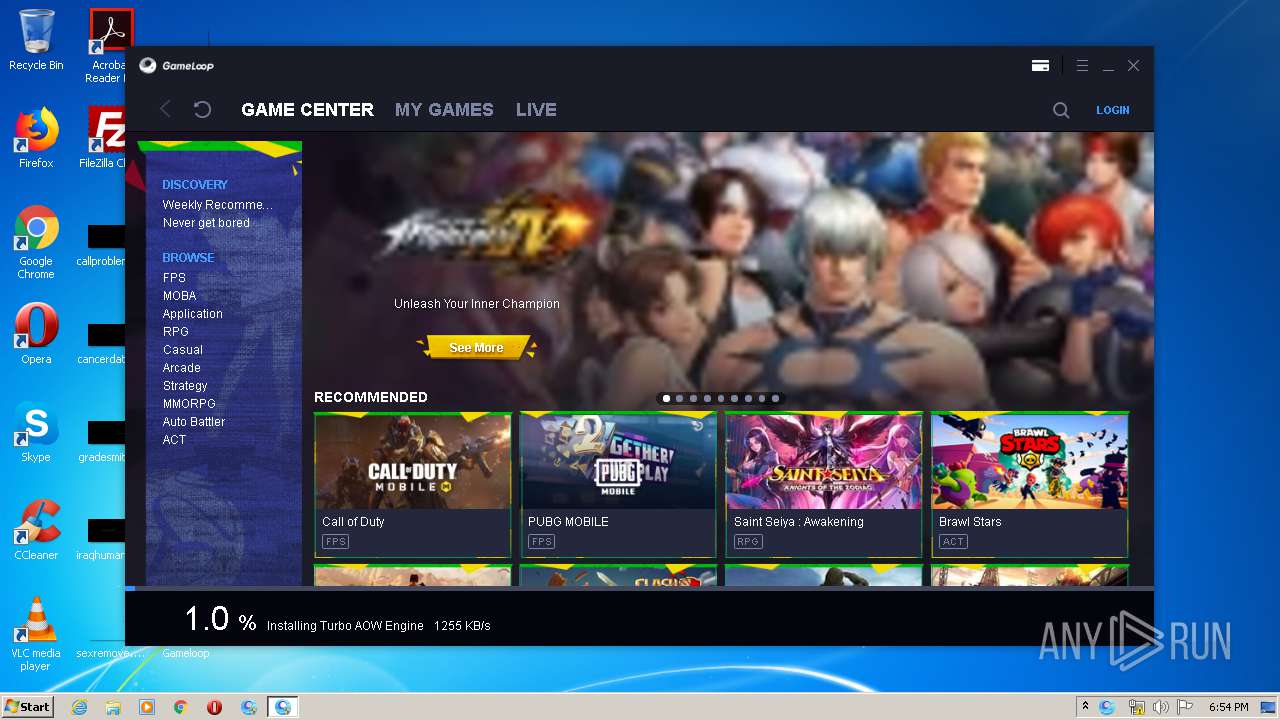1280x720 pixels.
Task: Open PUBG MOBILE game thumbnail
Action: 618,461
